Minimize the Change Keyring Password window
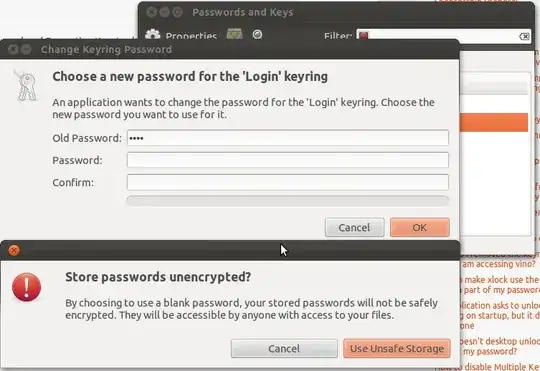The image size is (540, 371). (26, 50)
